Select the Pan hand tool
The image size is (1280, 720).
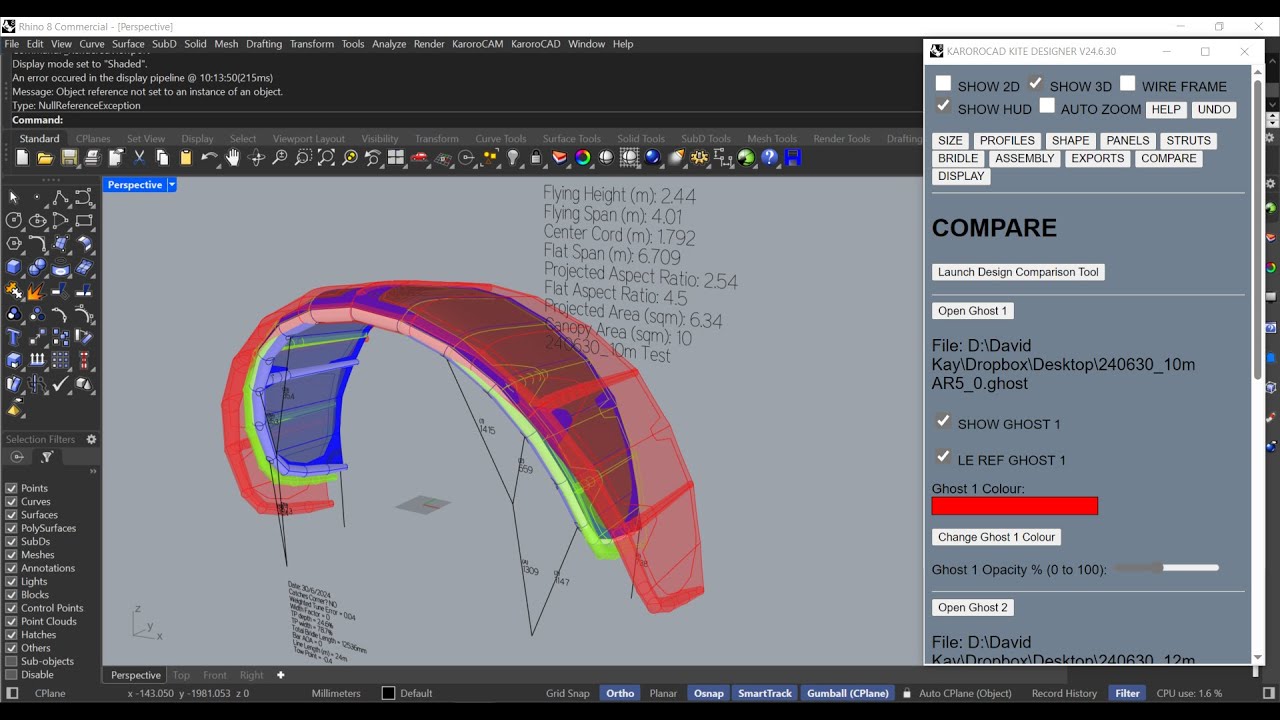click(233, 158)
